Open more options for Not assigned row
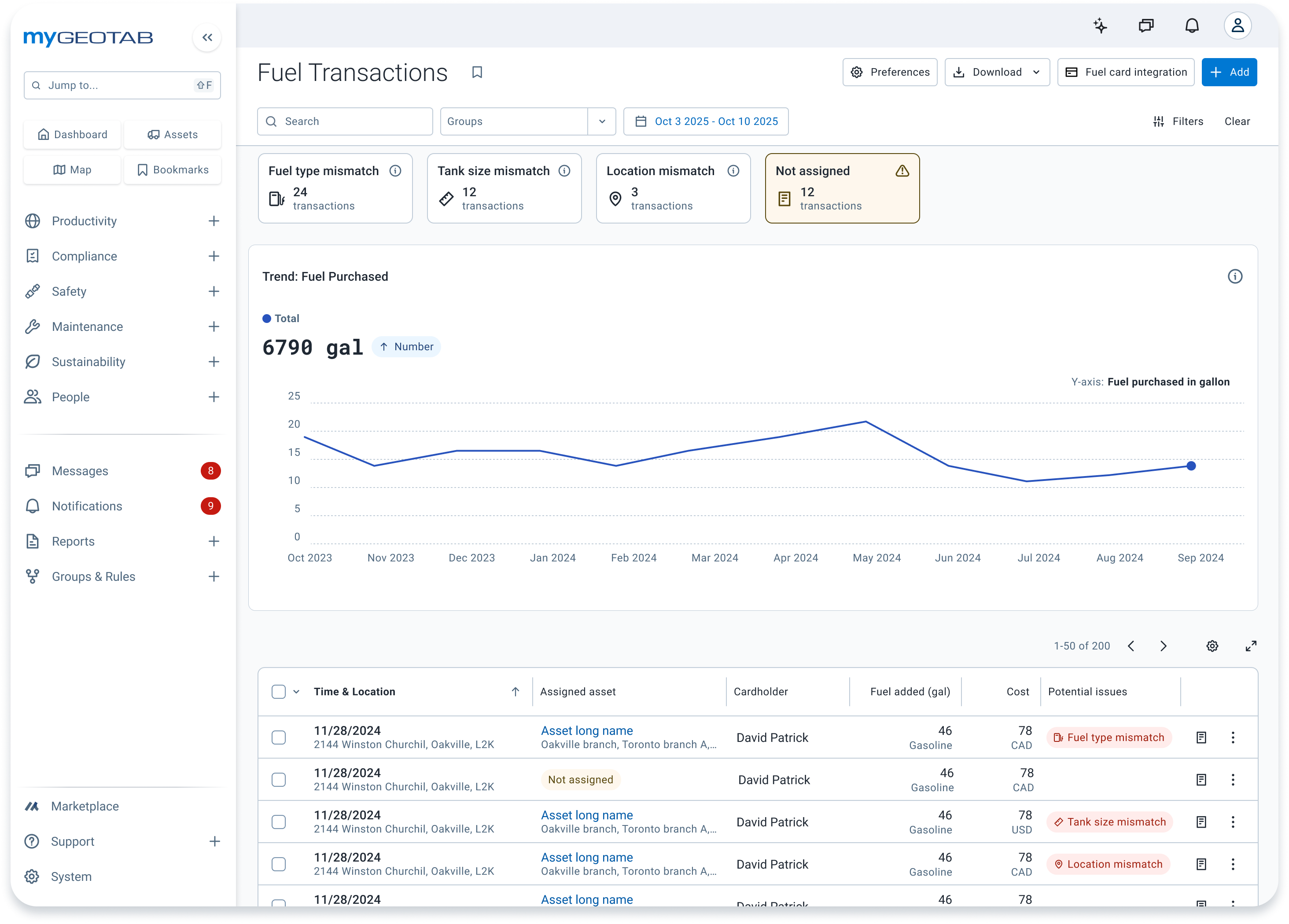 click(1233, 780)
